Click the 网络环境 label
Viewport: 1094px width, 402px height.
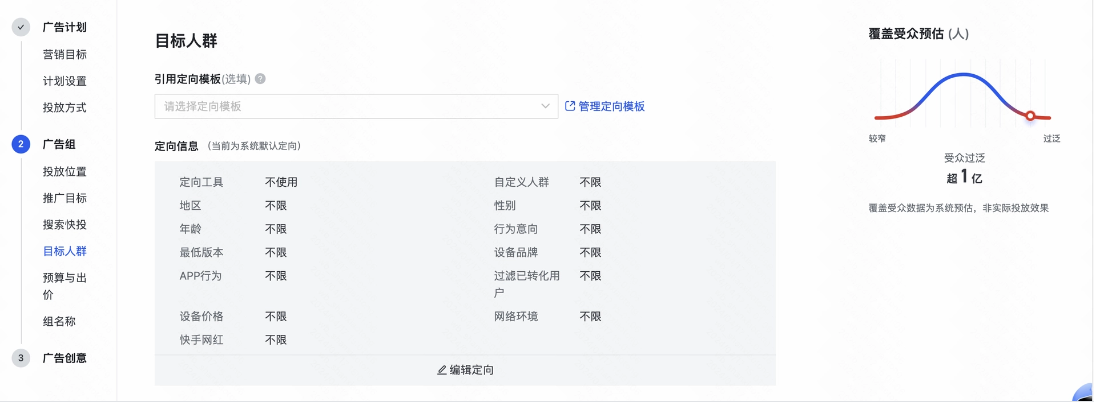[x=516, y=316]
